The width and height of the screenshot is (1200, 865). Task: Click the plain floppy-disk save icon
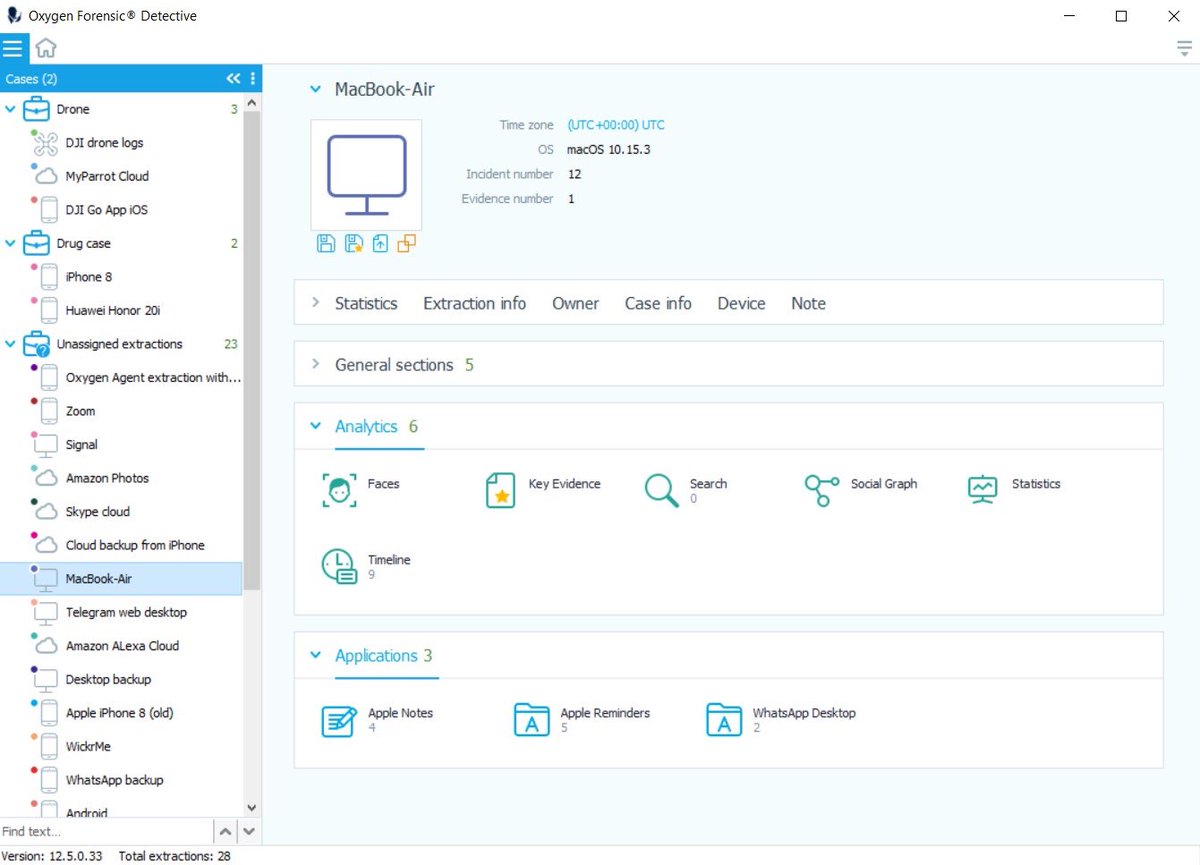[326, 243]
